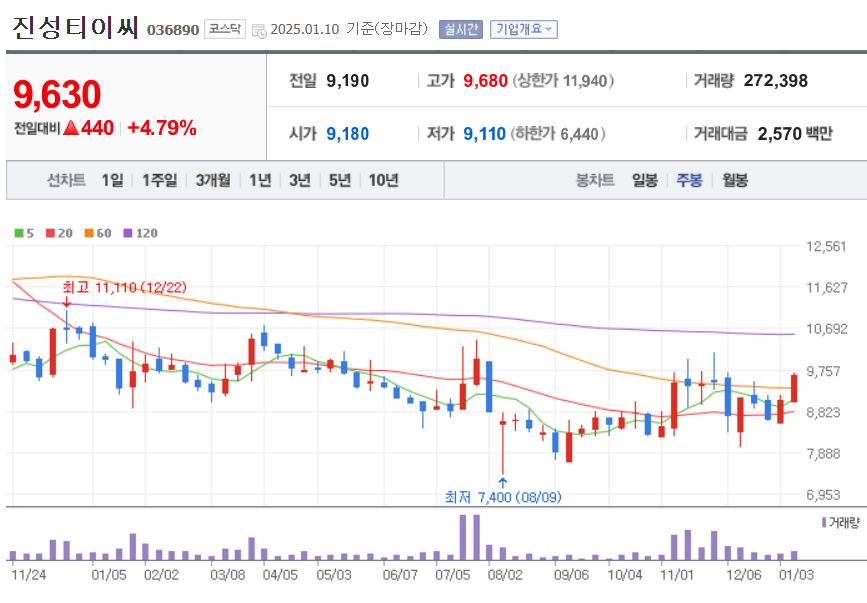
Task: Click the +4.79% change value
Action: coord(161,128)
